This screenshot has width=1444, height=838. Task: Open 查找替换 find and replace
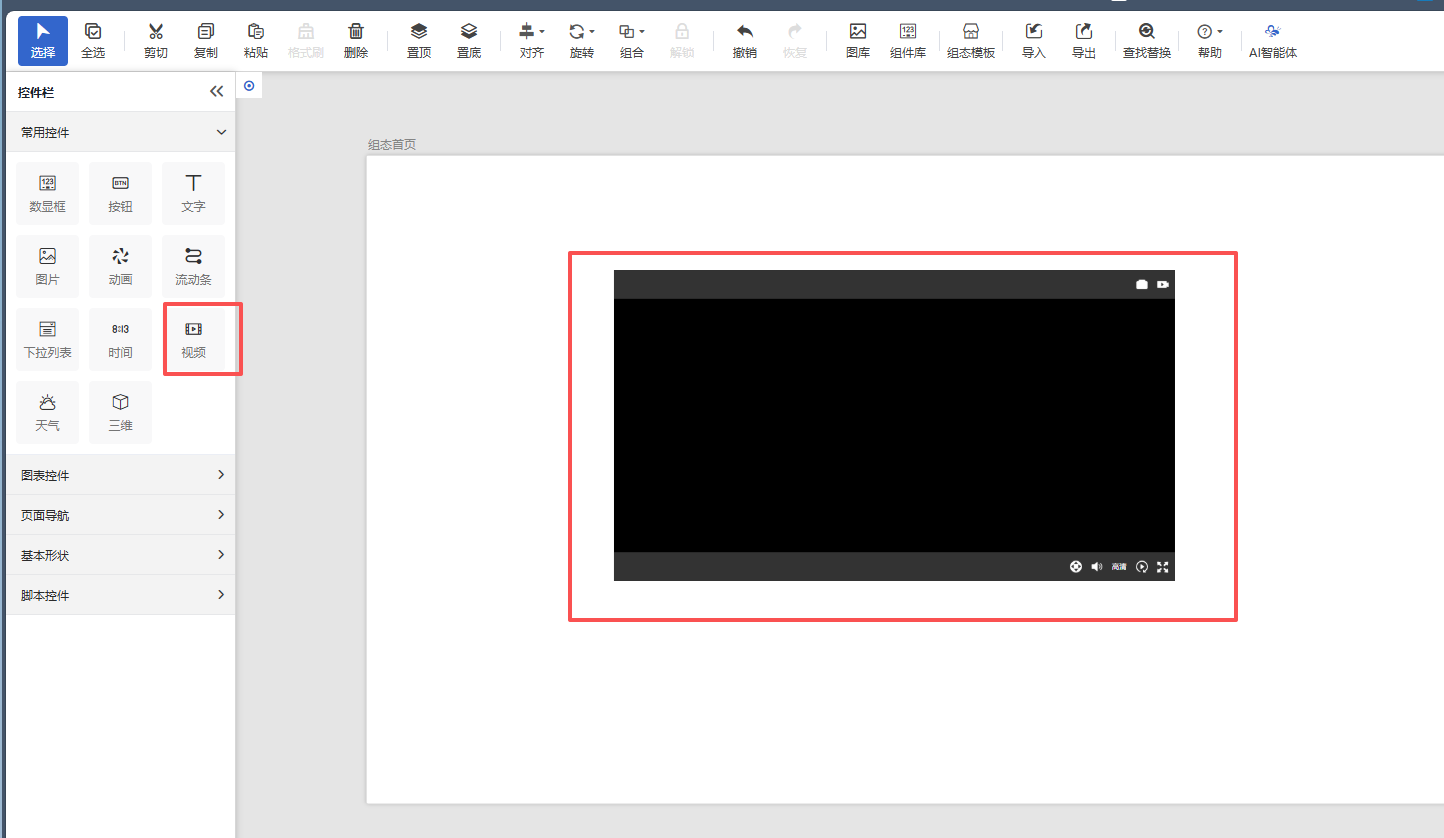click(1147, 40)
